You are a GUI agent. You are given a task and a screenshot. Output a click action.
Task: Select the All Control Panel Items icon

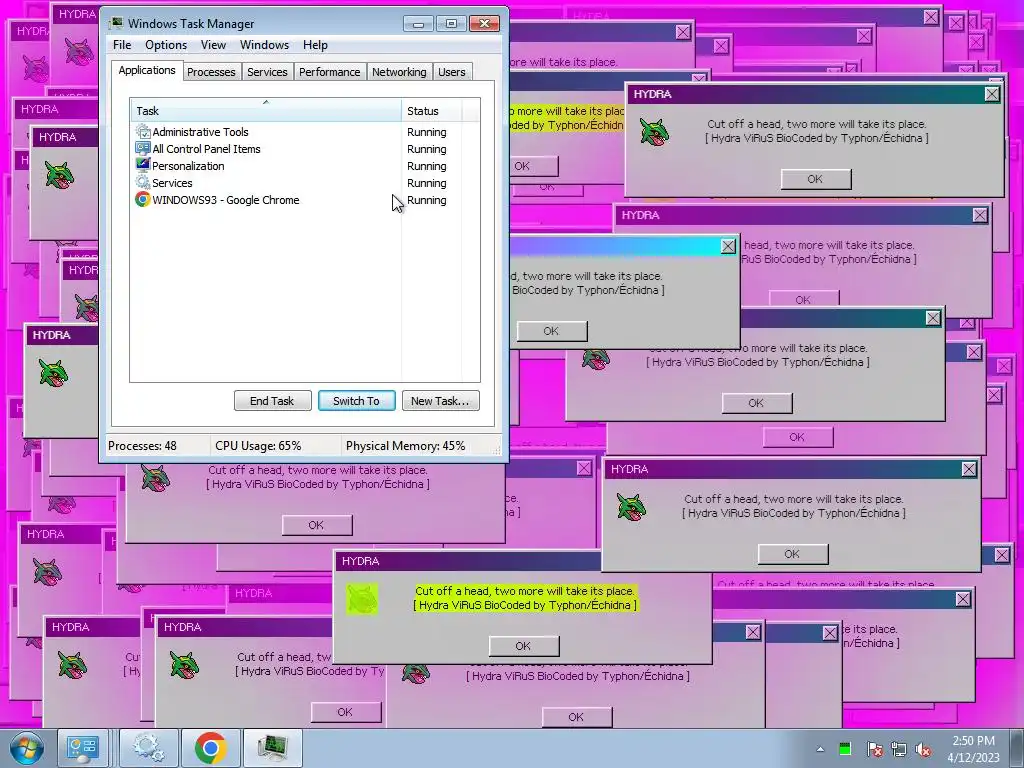pos(143,149)
